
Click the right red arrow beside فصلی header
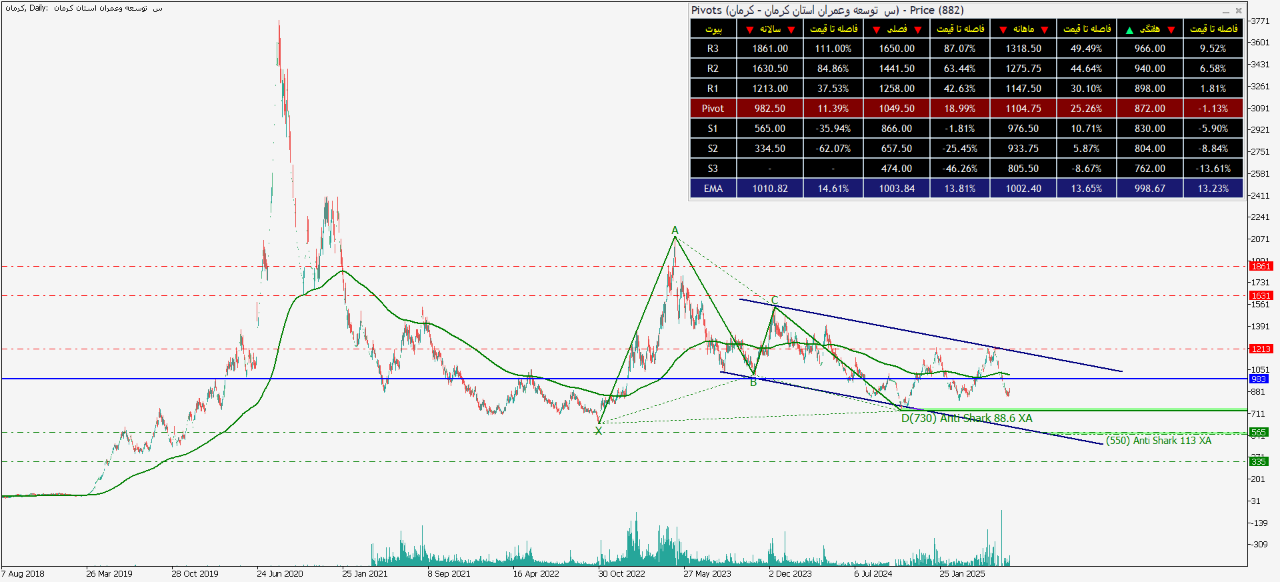point(916,29)
